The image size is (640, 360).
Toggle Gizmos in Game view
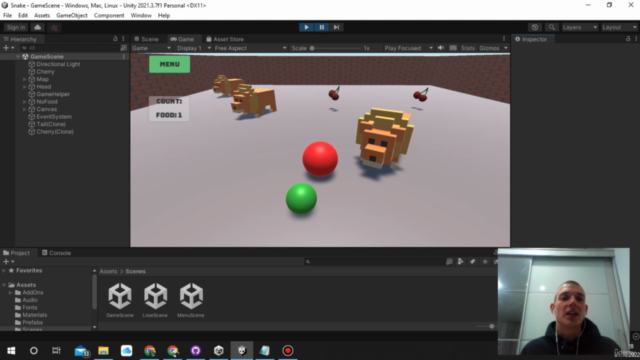click(x=489, y=48)
